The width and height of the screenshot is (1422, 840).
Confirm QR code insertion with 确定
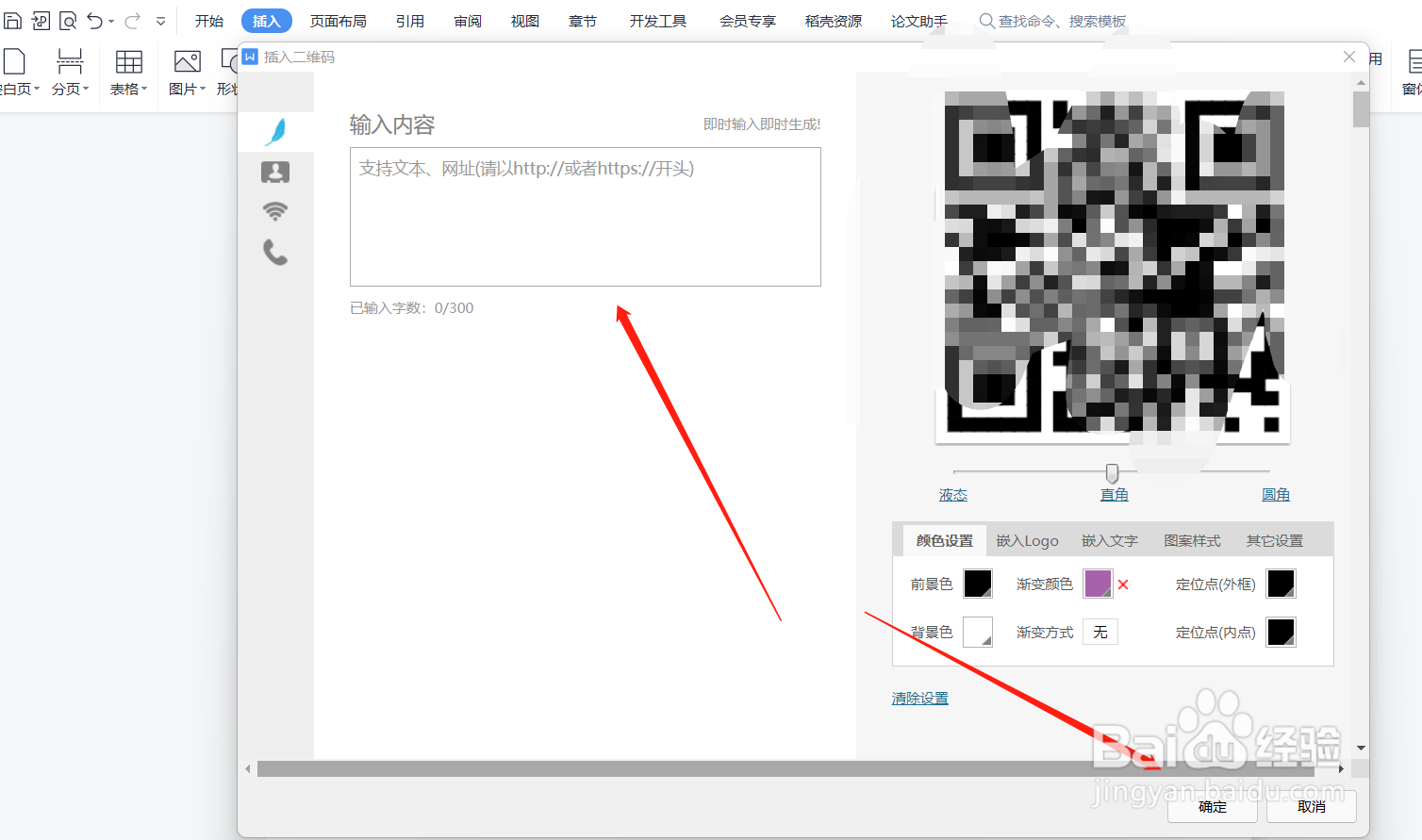coord(1213,808)
